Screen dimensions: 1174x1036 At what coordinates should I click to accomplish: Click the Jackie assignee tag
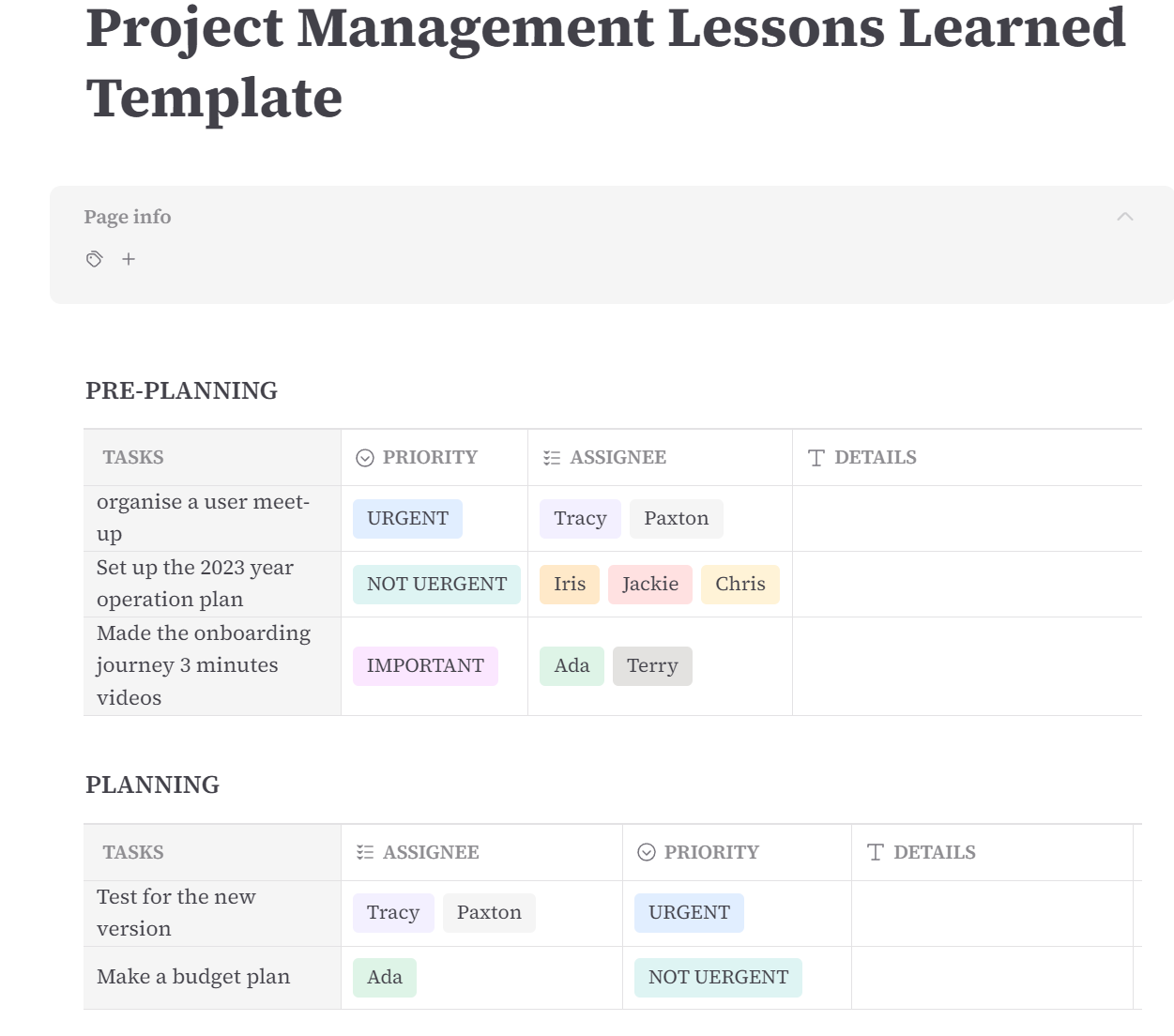click(650, 585)
